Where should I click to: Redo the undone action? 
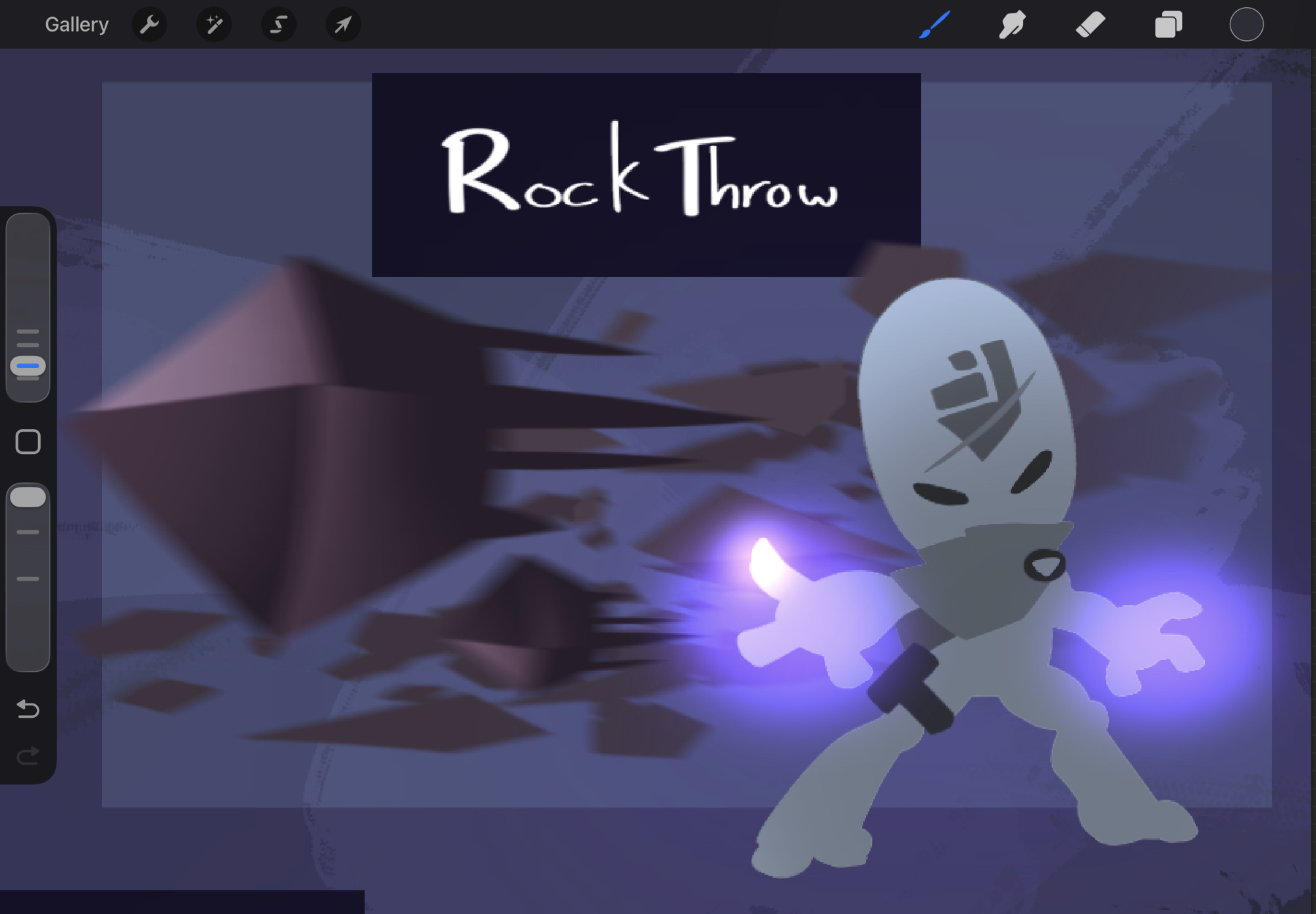[28, 756]
